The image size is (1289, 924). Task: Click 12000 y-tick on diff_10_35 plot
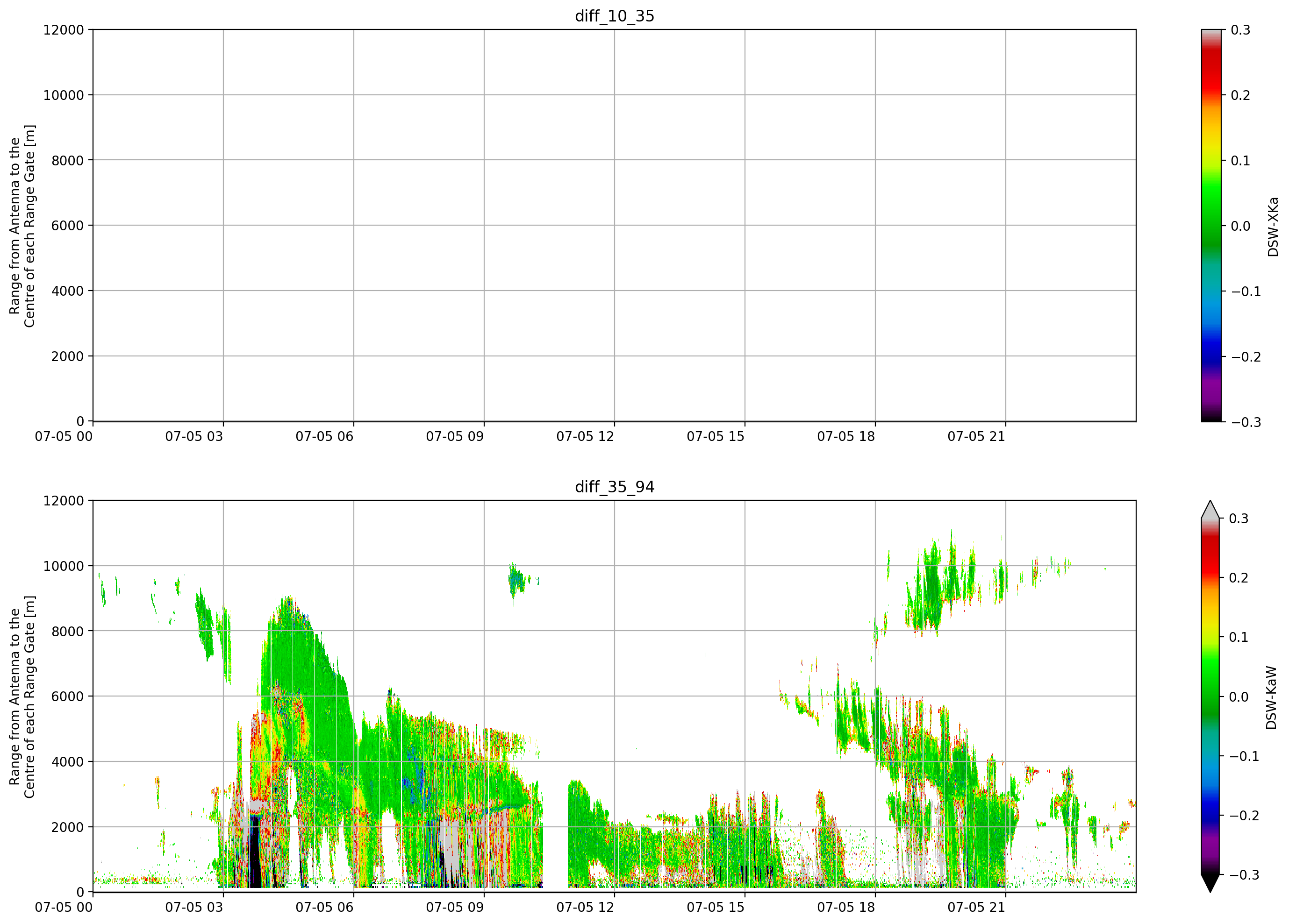(x=64, y=30)
